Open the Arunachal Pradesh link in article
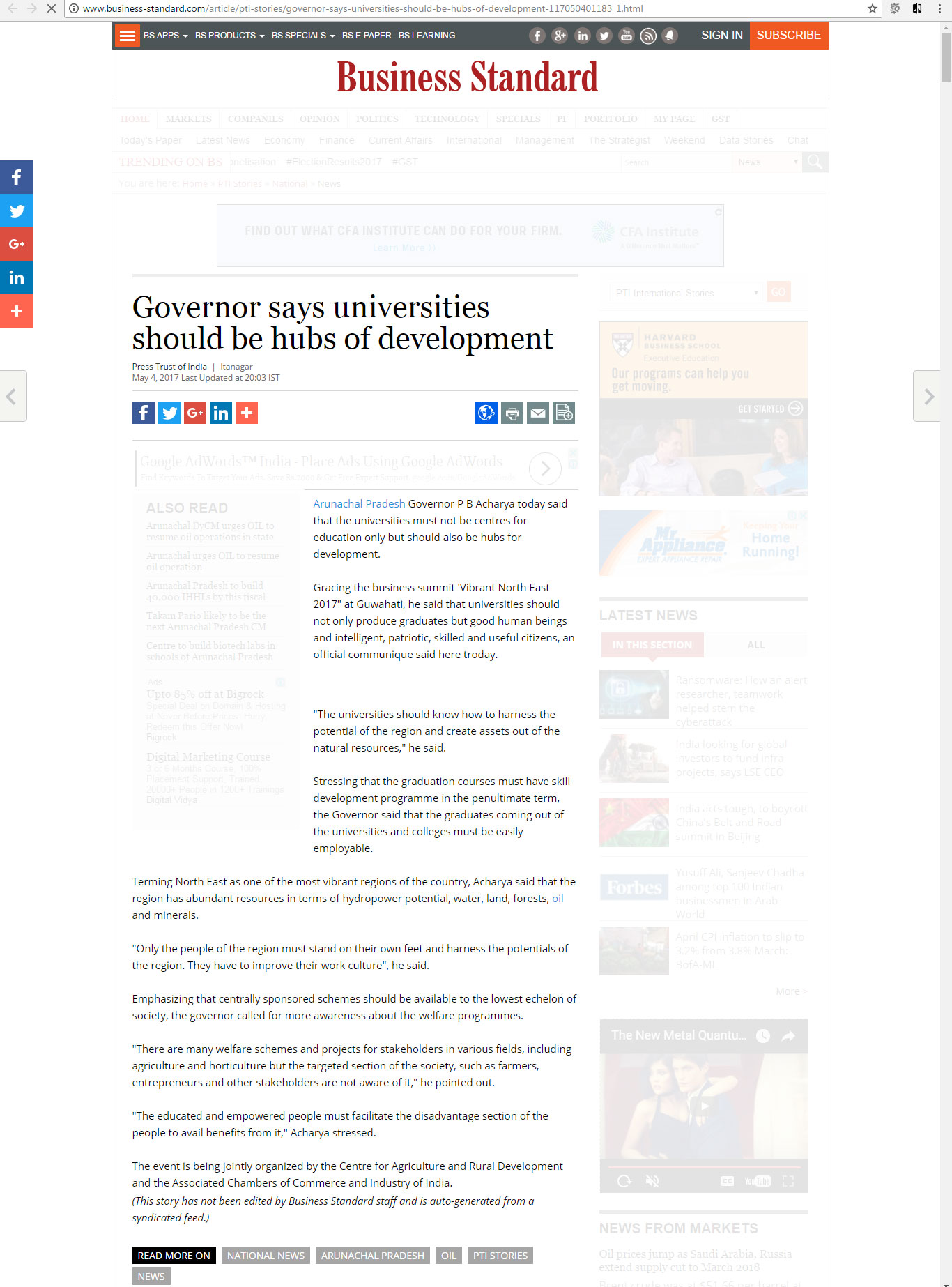This screenshot has width=952, height=1287. (359, 503)
